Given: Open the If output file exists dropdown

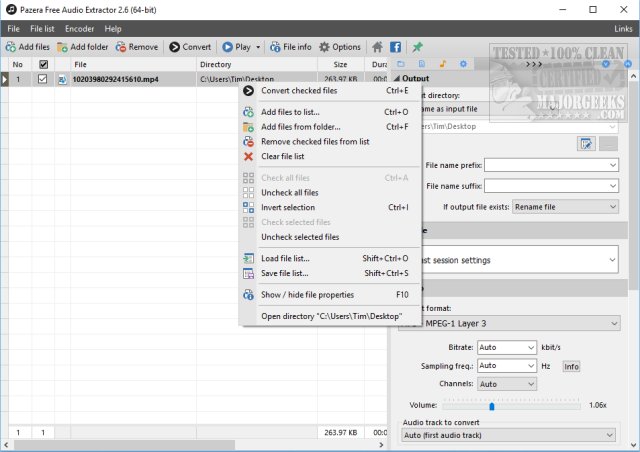Looking at the screenshot, I should pyautogui.click(x=613, y=207).
